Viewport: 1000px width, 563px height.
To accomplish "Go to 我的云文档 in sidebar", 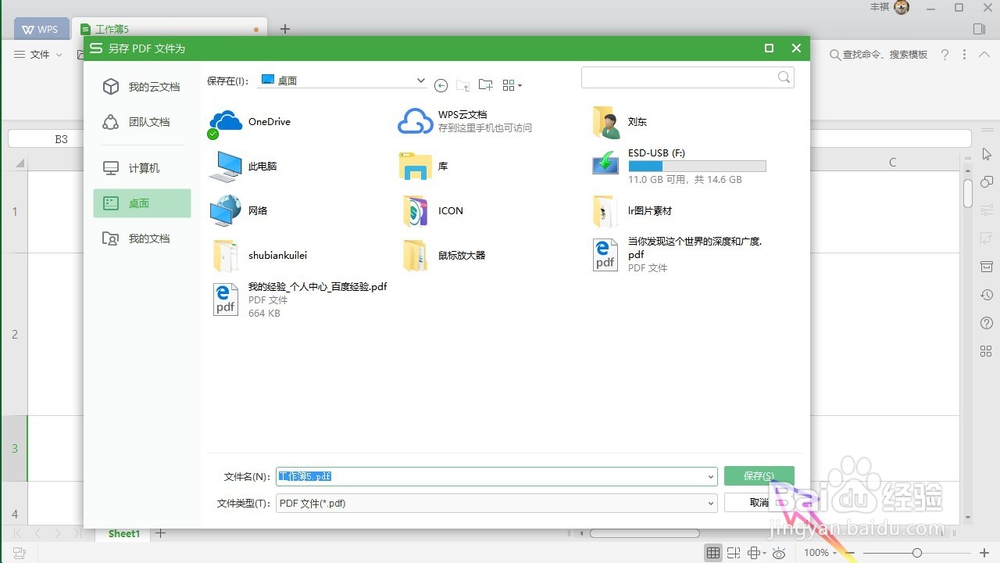I will (142, 87).
